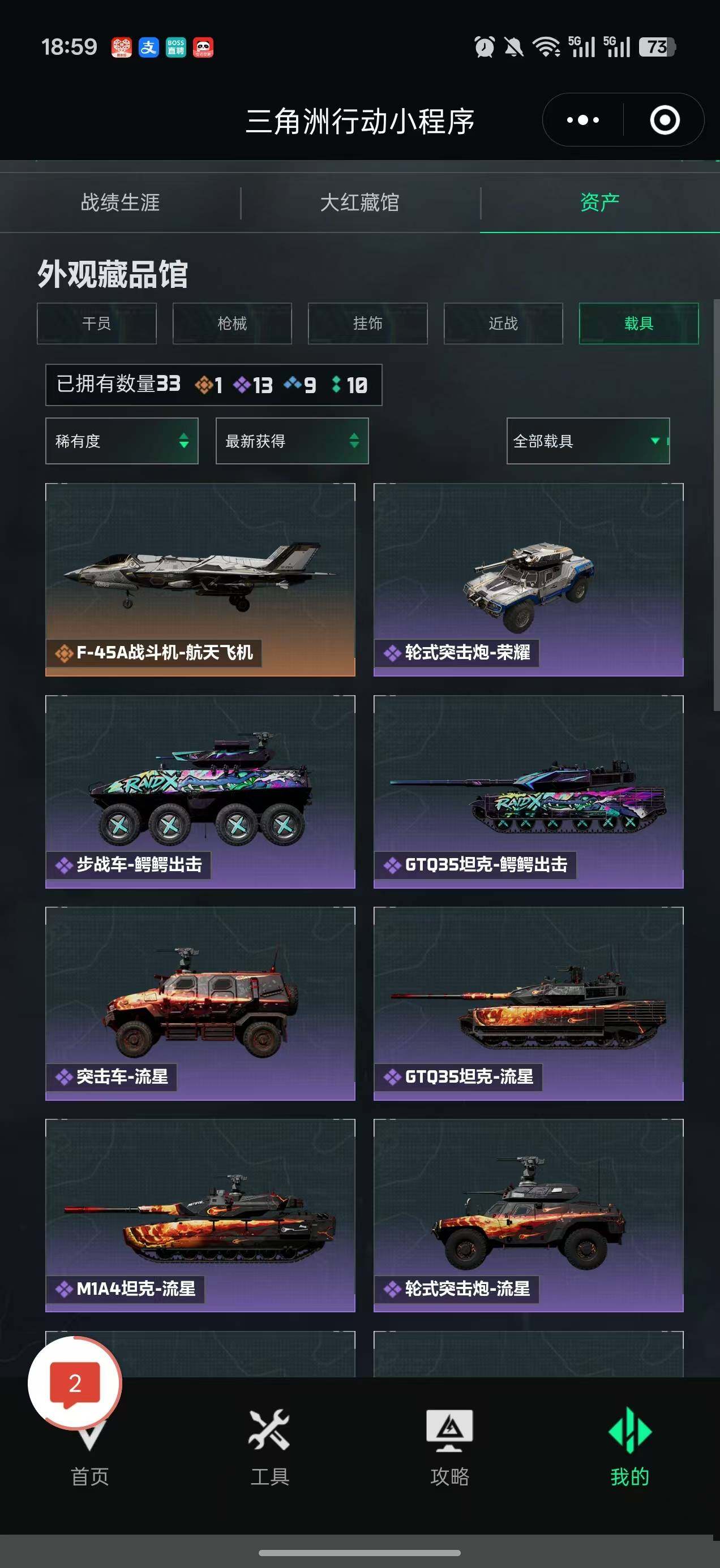Switch to the 战绩生涯 tab

pyautogui.click(x=120, y=202)
